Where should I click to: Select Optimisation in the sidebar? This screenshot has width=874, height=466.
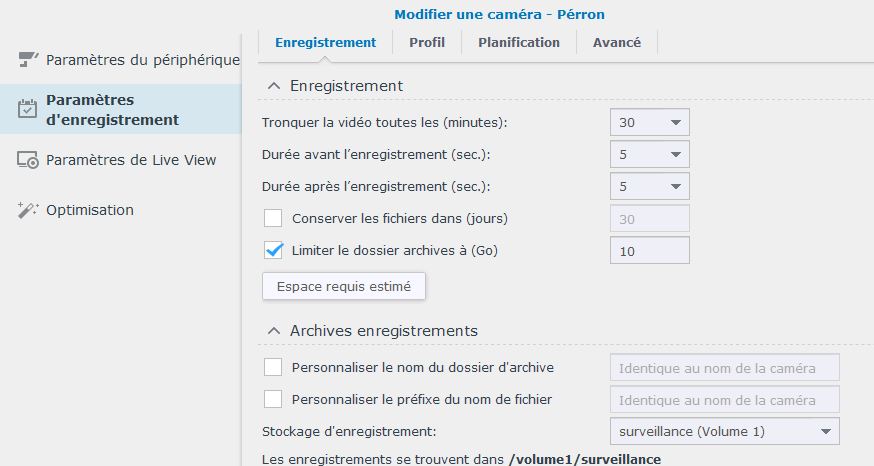point(90,210)
